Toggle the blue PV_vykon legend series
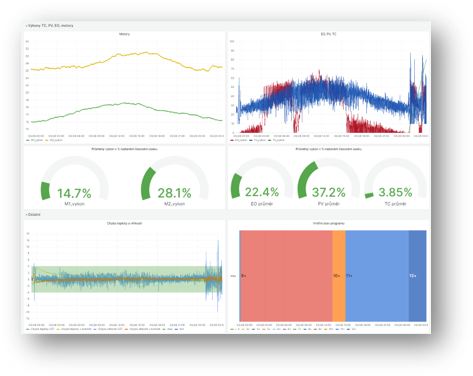Viewport: 473px width, 376px height. pyautogui.click(x=258, y=140)
